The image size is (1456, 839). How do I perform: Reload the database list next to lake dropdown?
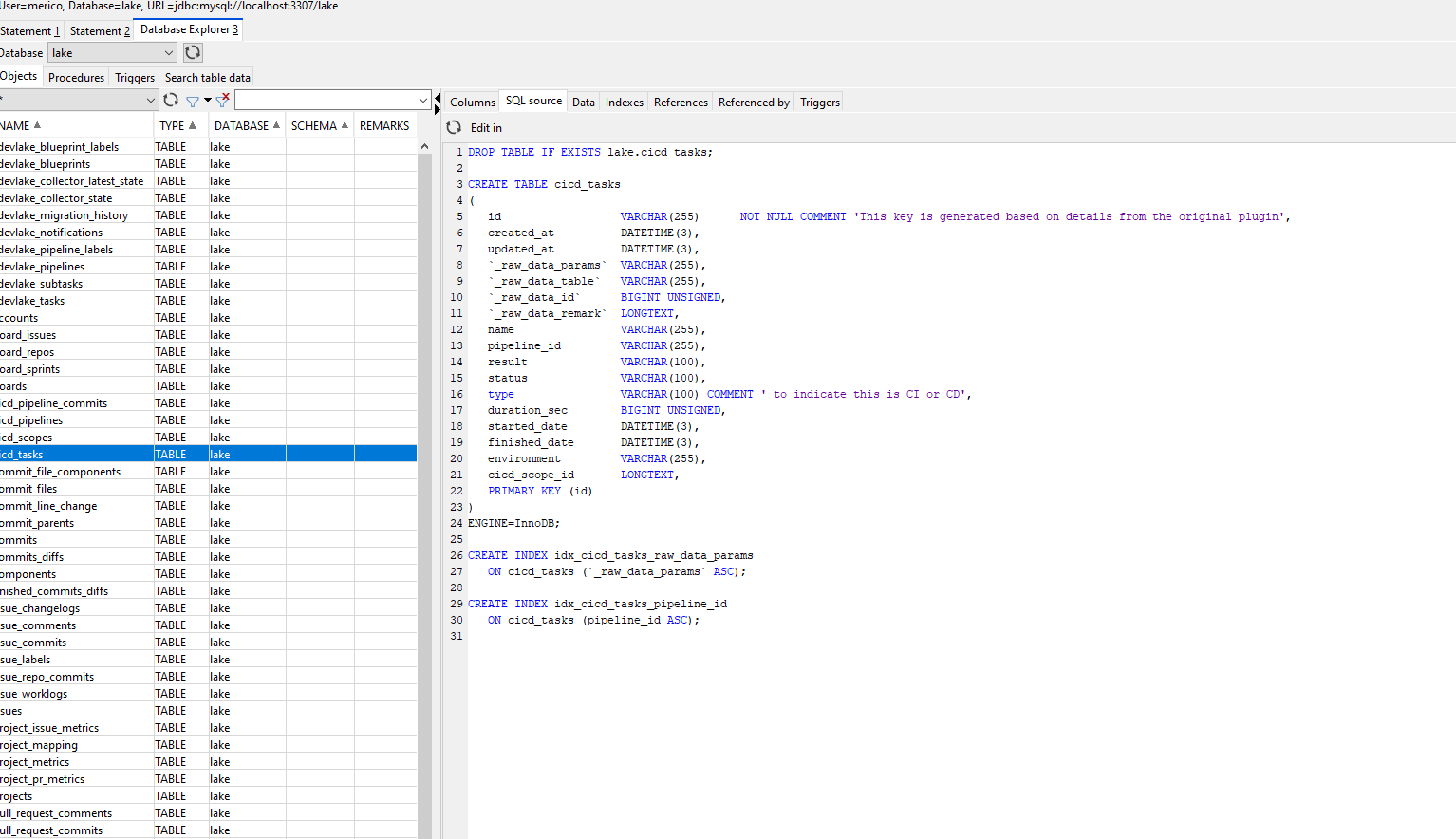[x=193, y=52]
